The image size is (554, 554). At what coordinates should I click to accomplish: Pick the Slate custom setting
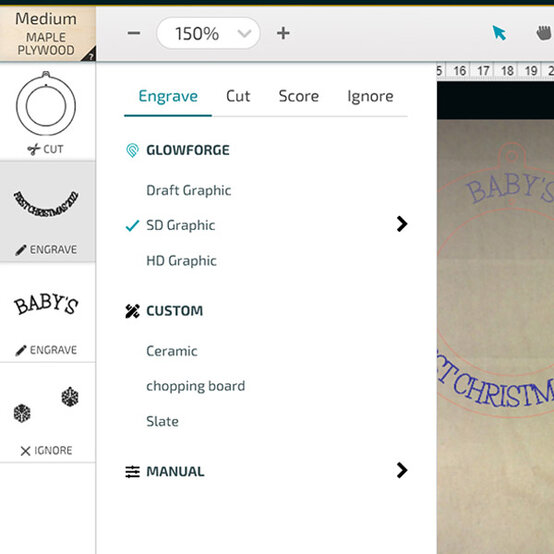pos(162,421)
